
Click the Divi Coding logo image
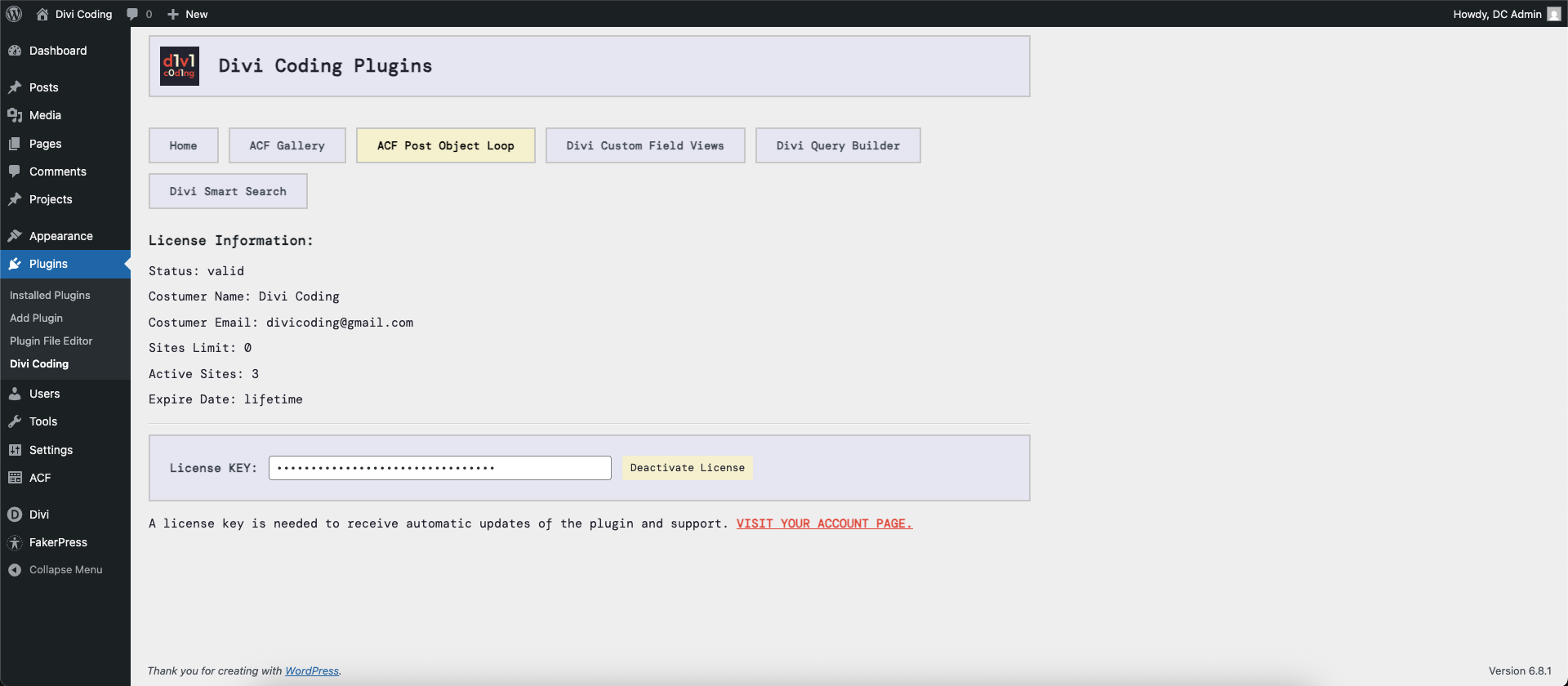coord(180,66)
